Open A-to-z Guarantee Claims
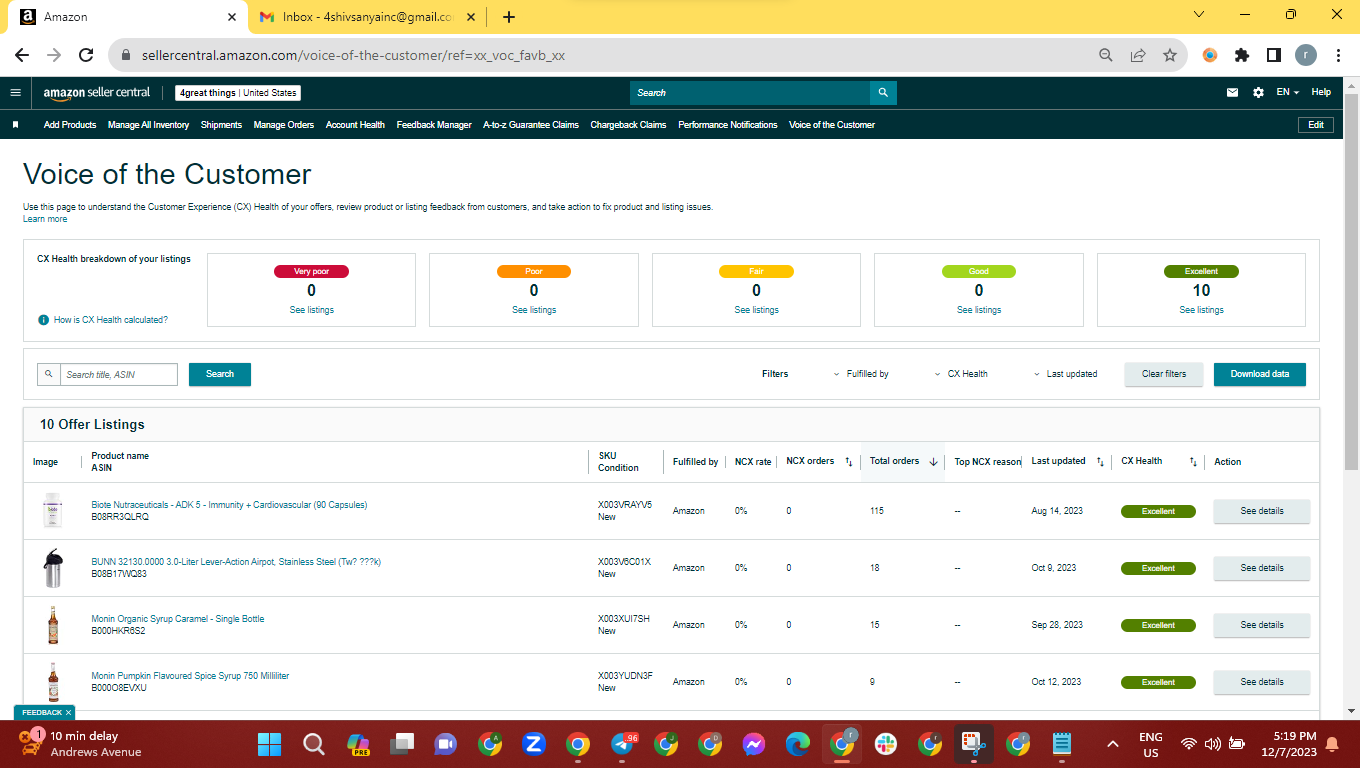The width and height of the screenshot is (1360, 768). coord(531,125)
